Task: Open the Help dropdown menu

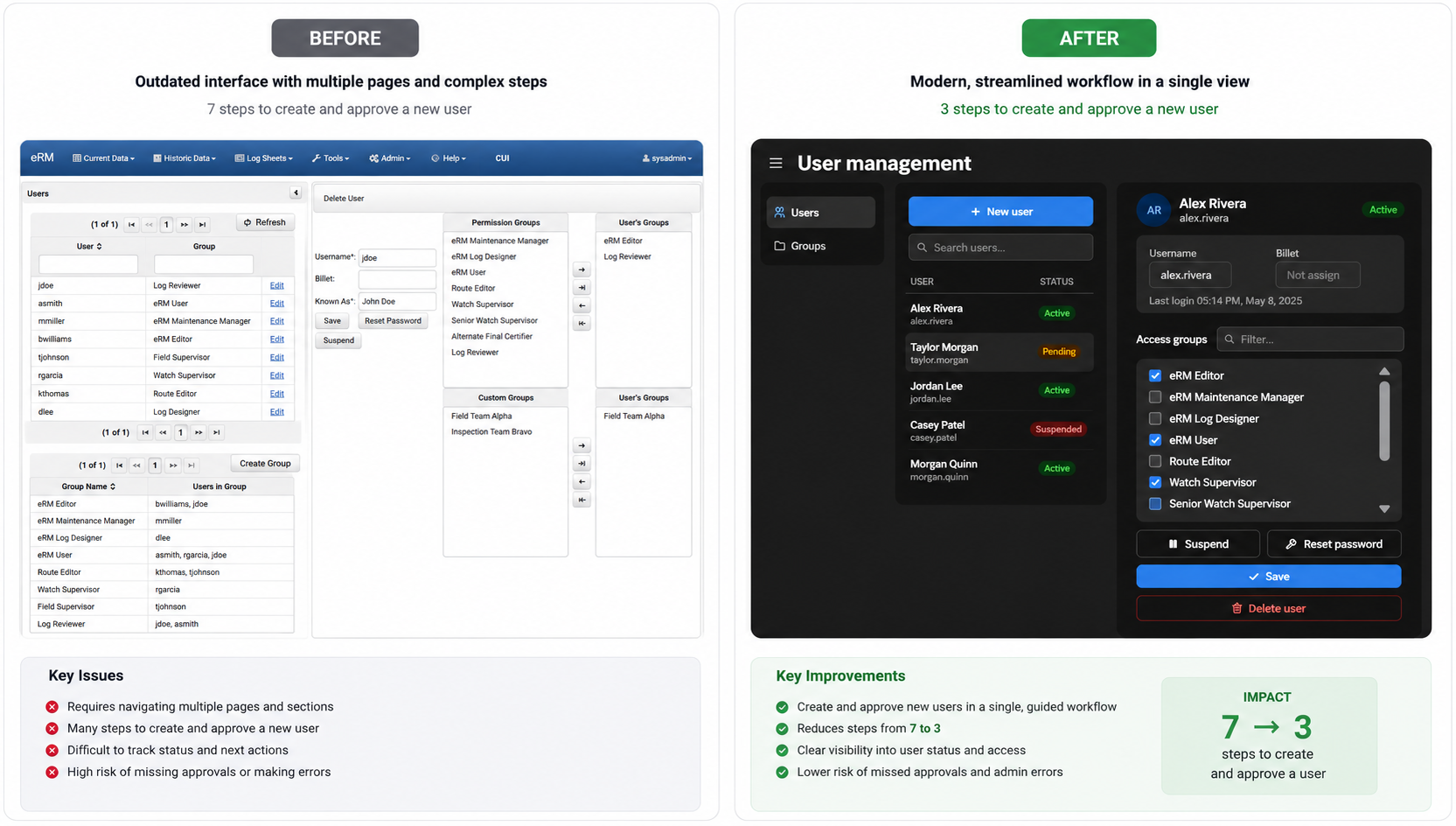Action: click(x=449, y=158)
